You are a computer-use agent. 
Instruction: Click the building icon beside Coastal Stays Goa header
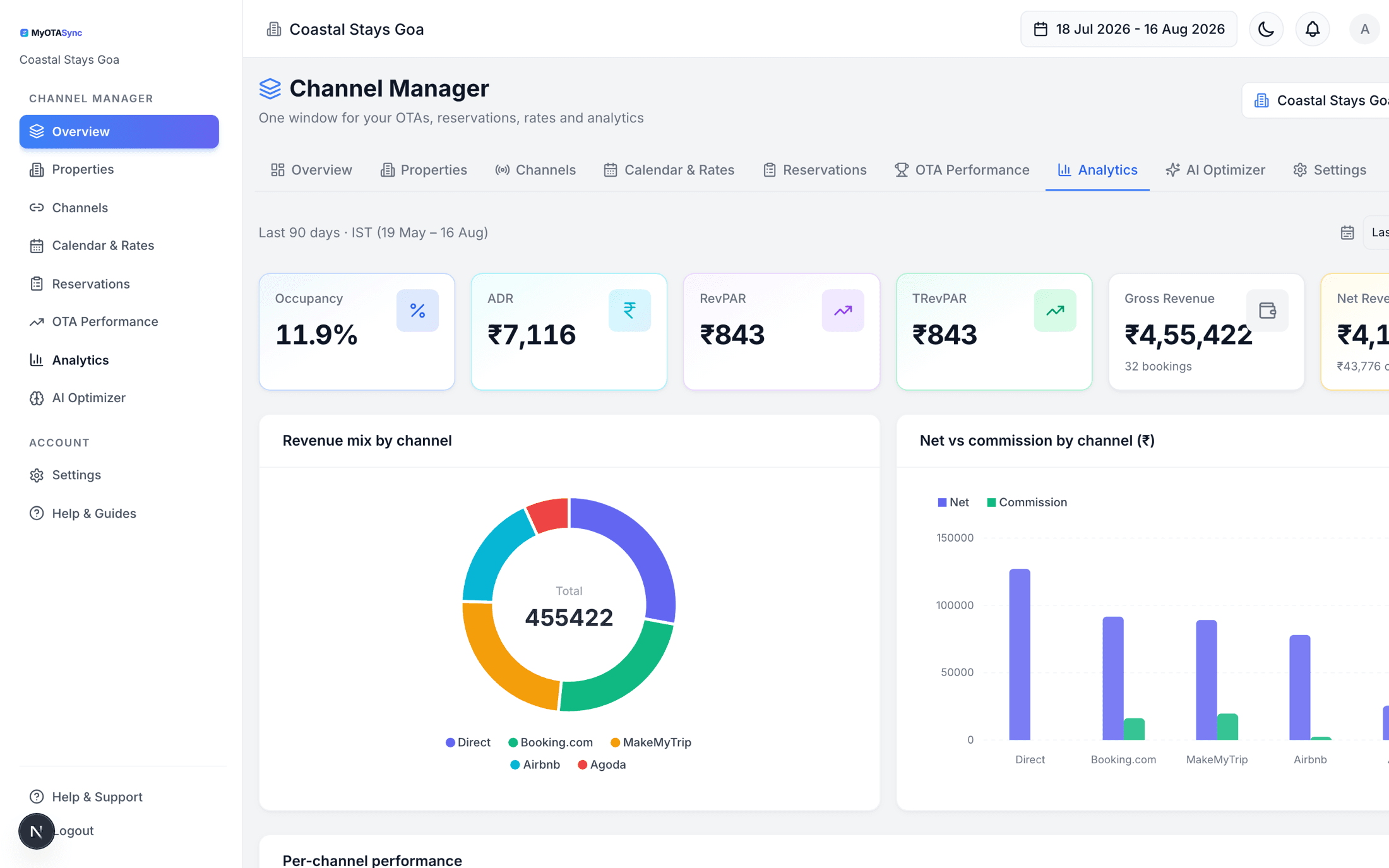click(274, 29)
